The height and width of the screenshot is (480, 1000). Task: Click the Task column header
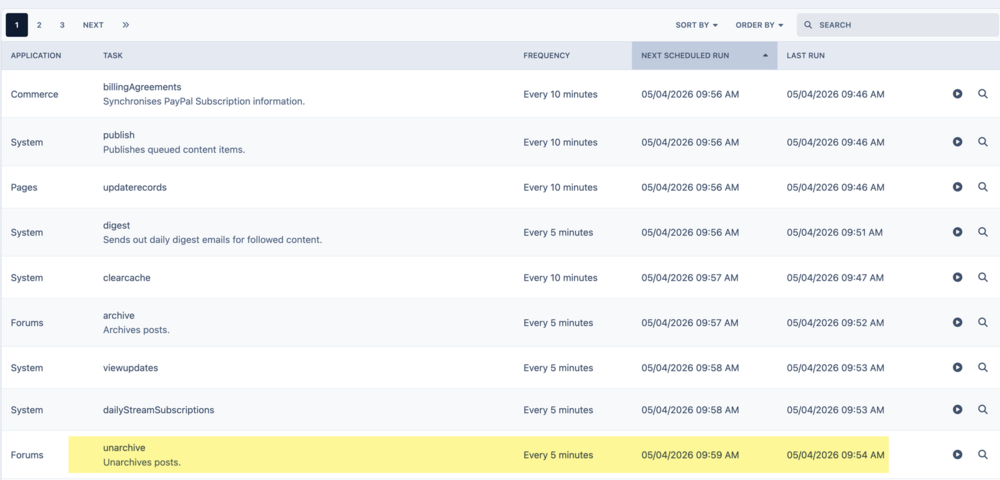coord(113,55)
